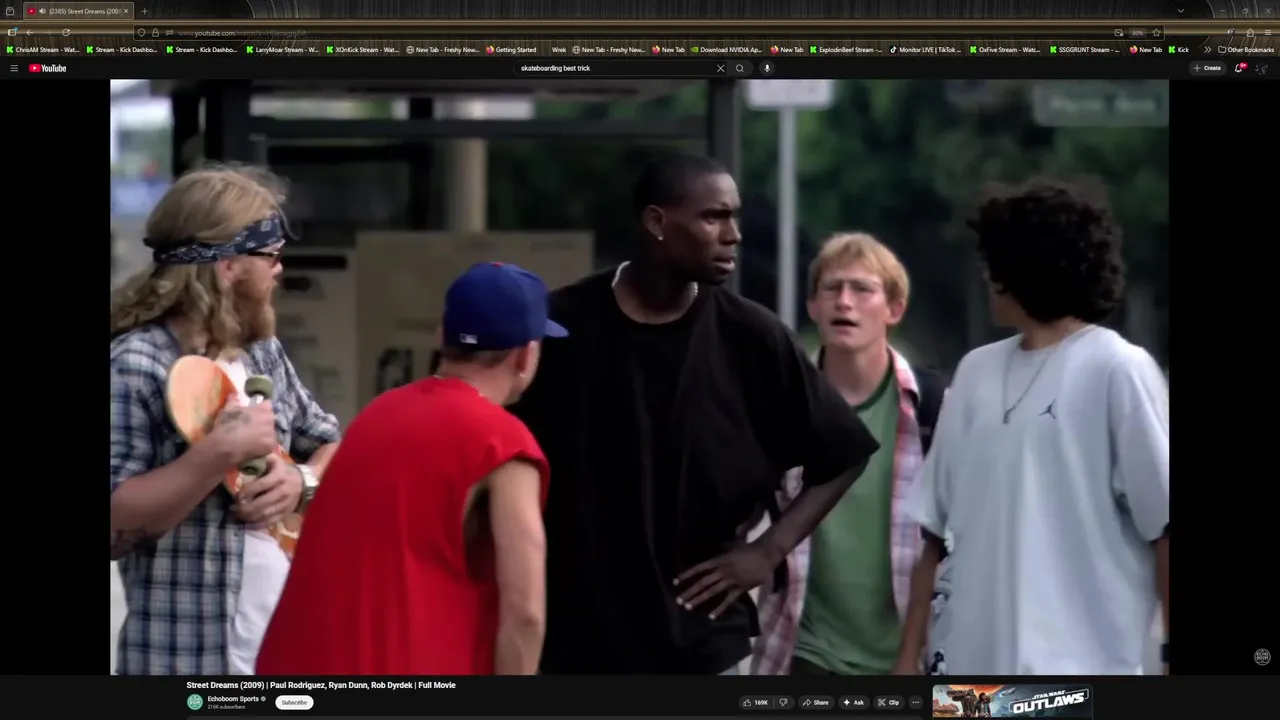Go back with the browser back arrow
Viewport: 1280px width, 720px height.
(29, 32)
